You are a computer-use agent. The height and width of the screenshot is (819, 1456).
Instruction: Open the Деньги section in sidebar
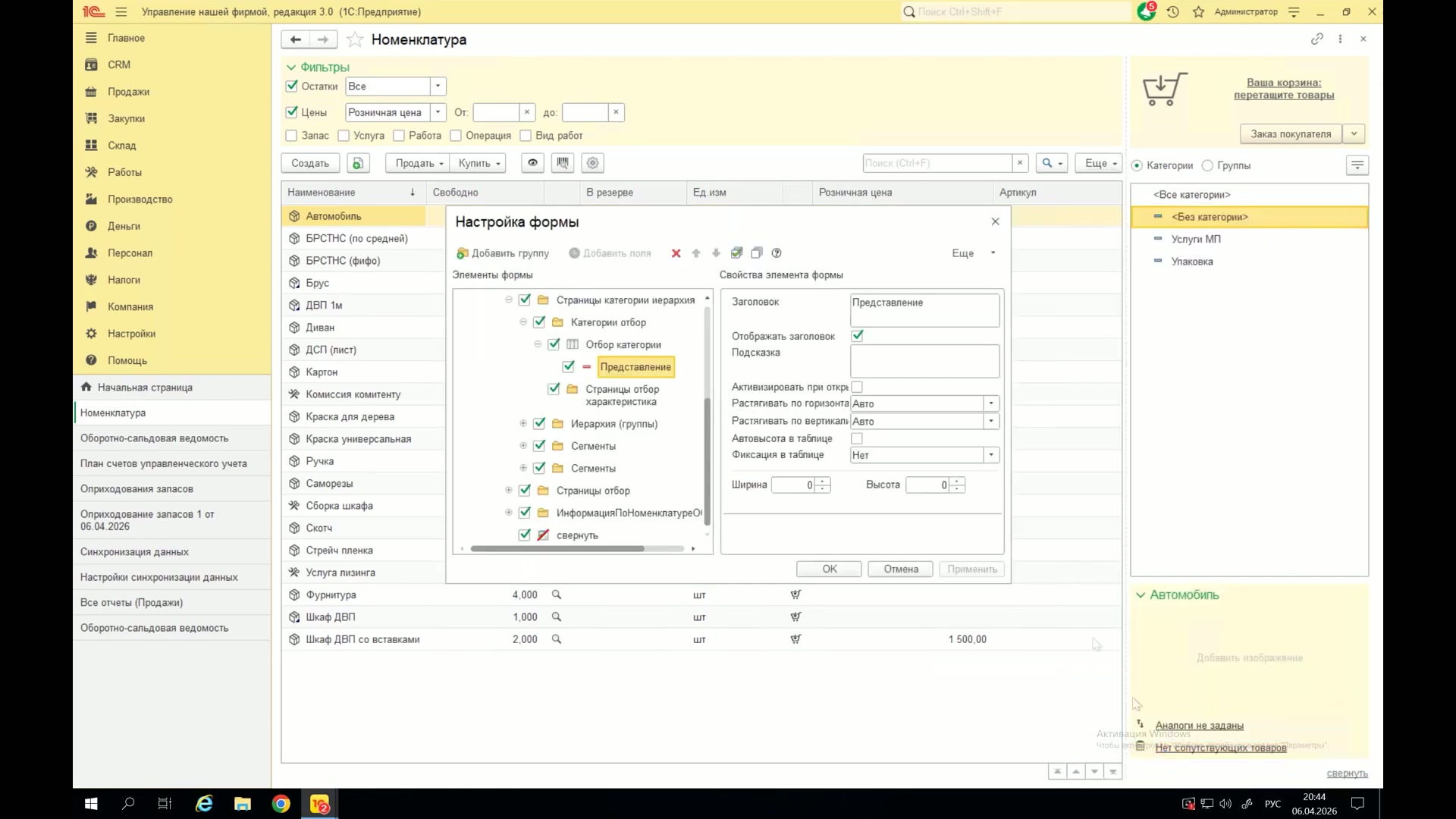click(x=124, y=226)
